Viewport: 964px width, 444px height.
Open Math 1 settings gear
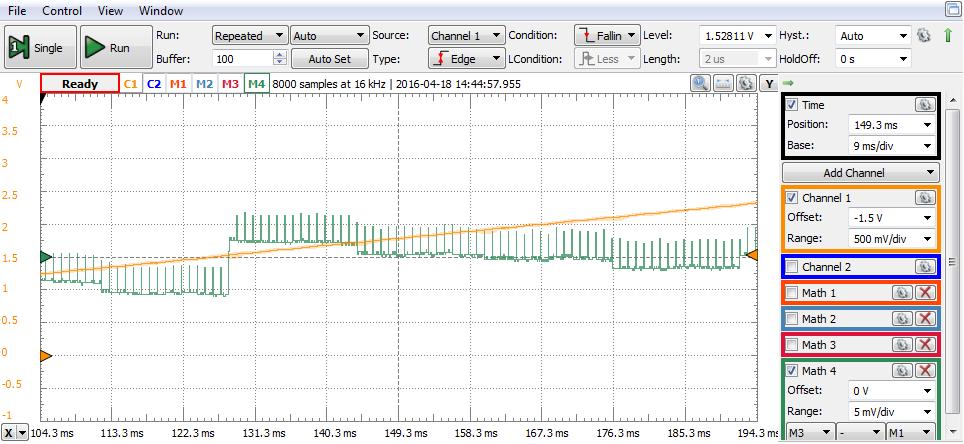point(901,293)
